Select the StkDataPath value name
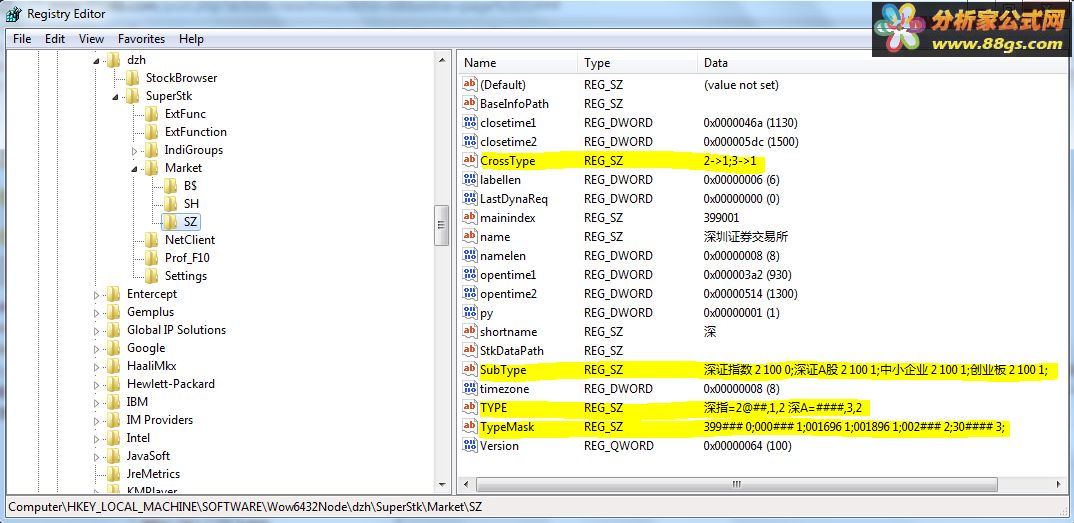The width and height of the screenshot is (1074, 523). (x=512, y=351)
